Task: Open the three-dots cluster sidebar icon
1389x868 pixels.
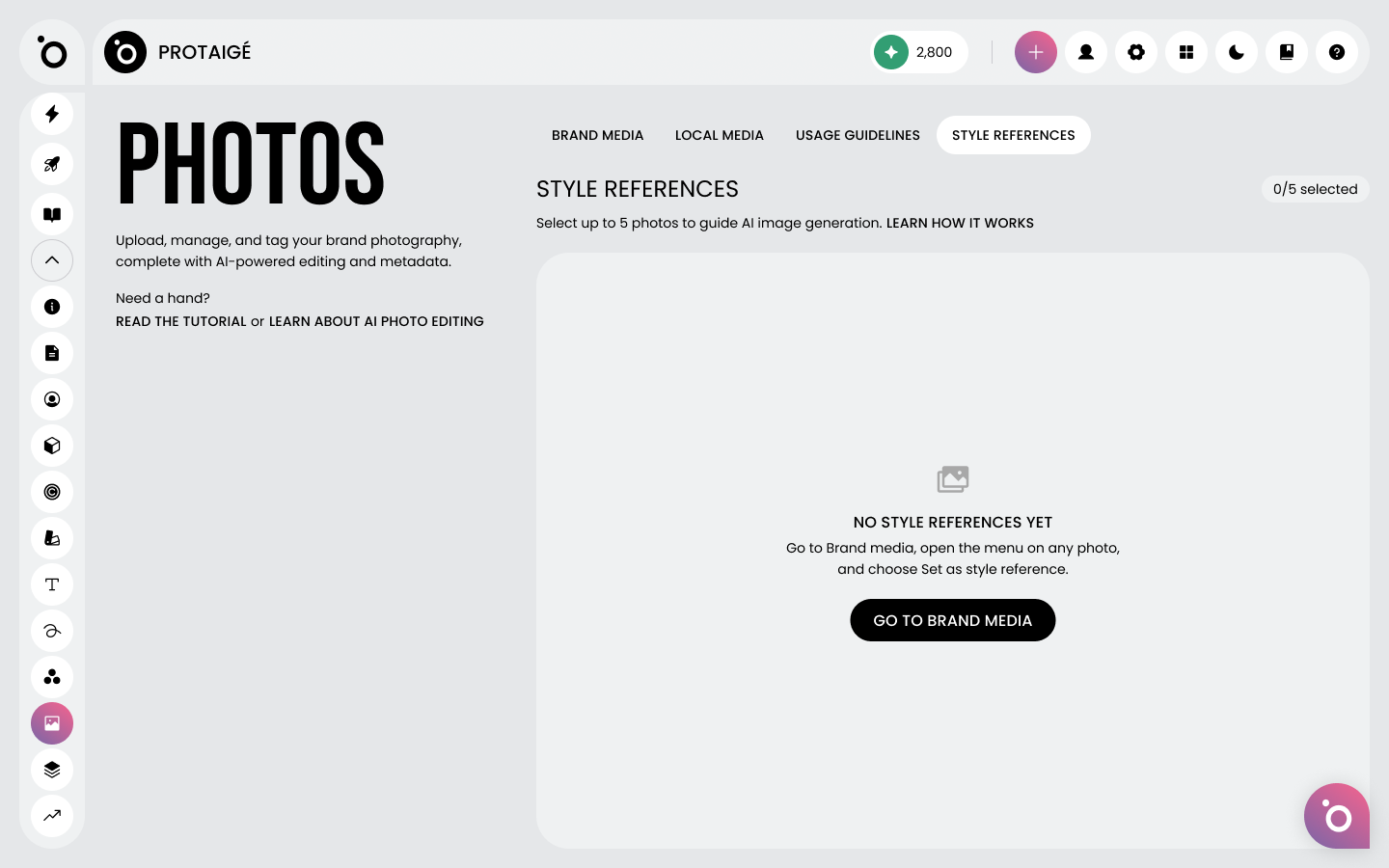Action: tap(52, 677)
